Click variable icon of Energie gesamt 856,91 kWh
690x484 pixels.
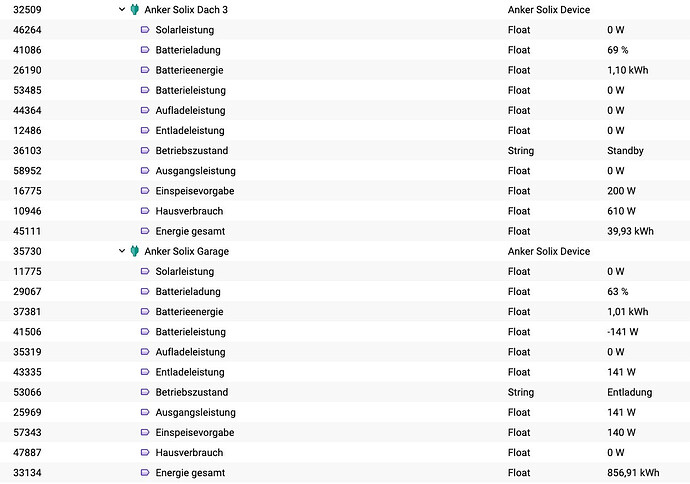[x=145, y=473]
